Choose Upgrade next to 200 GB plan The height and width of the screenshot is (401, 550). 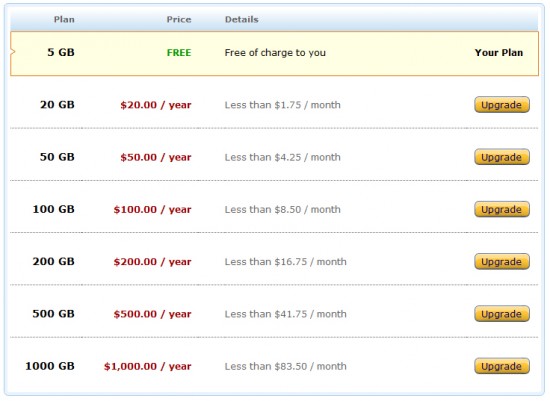click(x=502, y=261)
